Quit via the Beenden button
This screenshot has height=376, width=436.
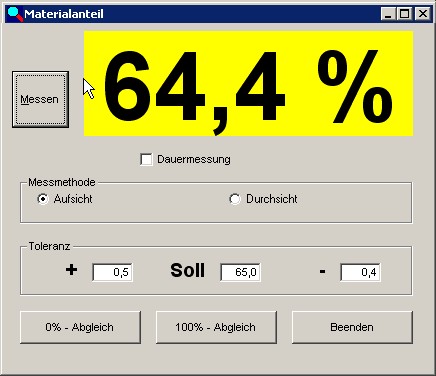352,327
